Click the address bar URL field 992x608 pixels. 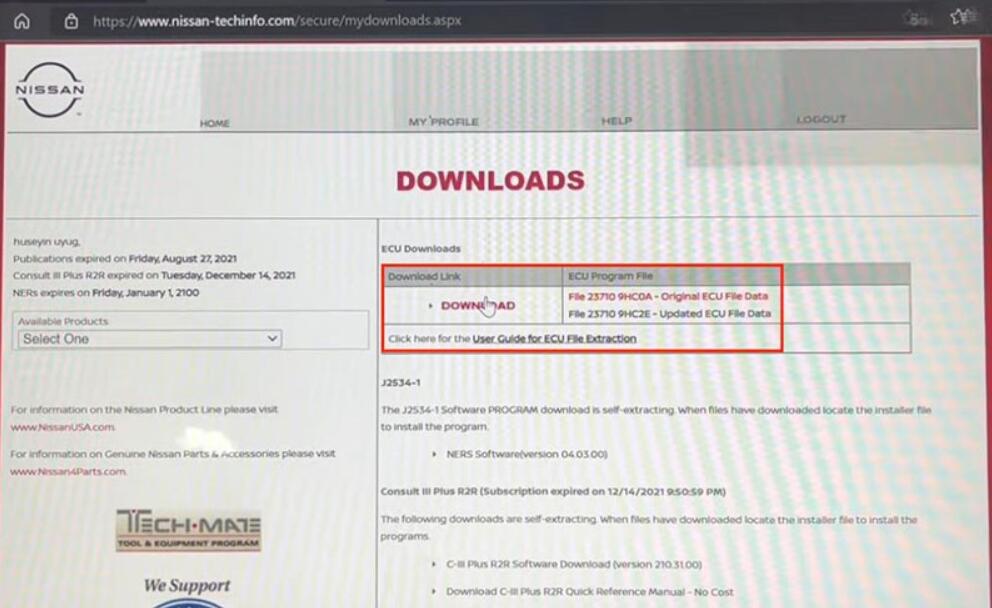click(x=277, y=21)
